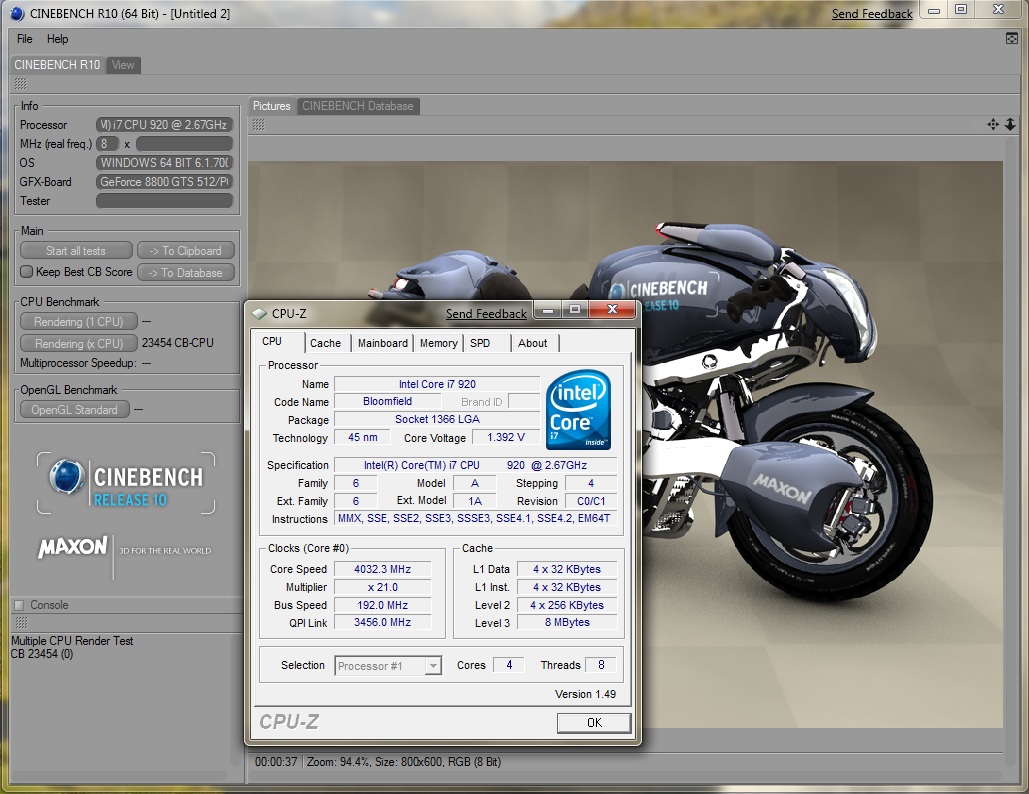Viewport: 1029px width, 794px height.
Task: Click the down arrow icon above the picture
Action: point(1010,124)
